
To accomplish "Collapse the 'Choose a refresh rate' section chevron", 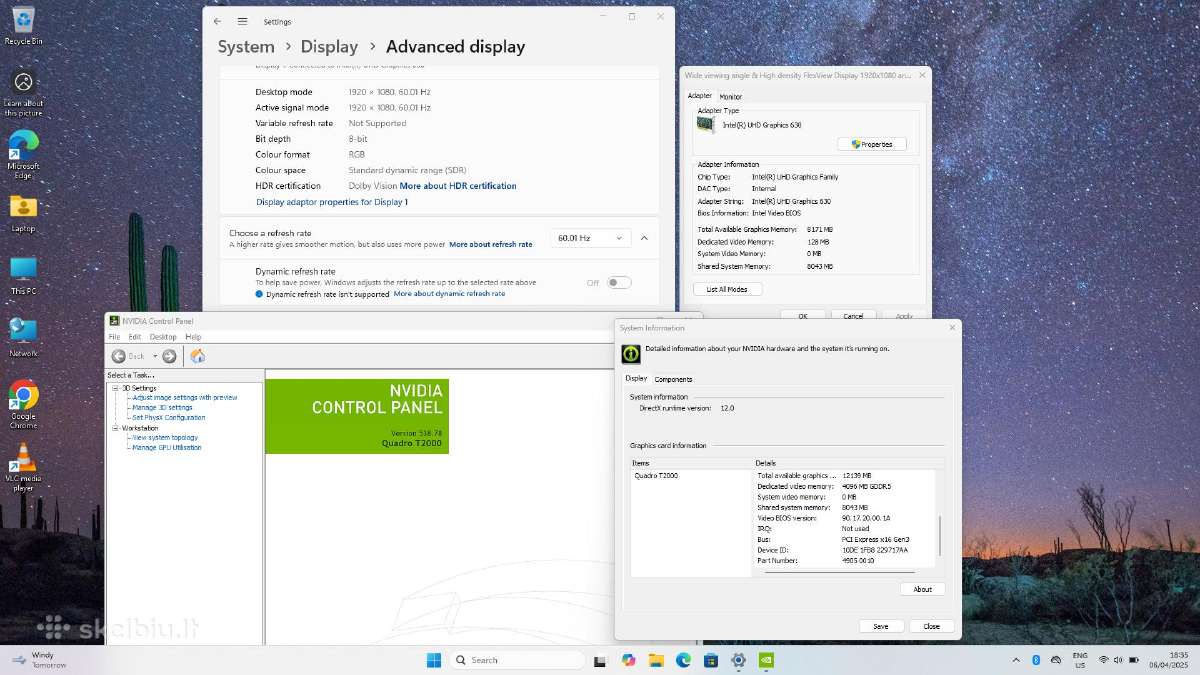I will pos(644,238).
